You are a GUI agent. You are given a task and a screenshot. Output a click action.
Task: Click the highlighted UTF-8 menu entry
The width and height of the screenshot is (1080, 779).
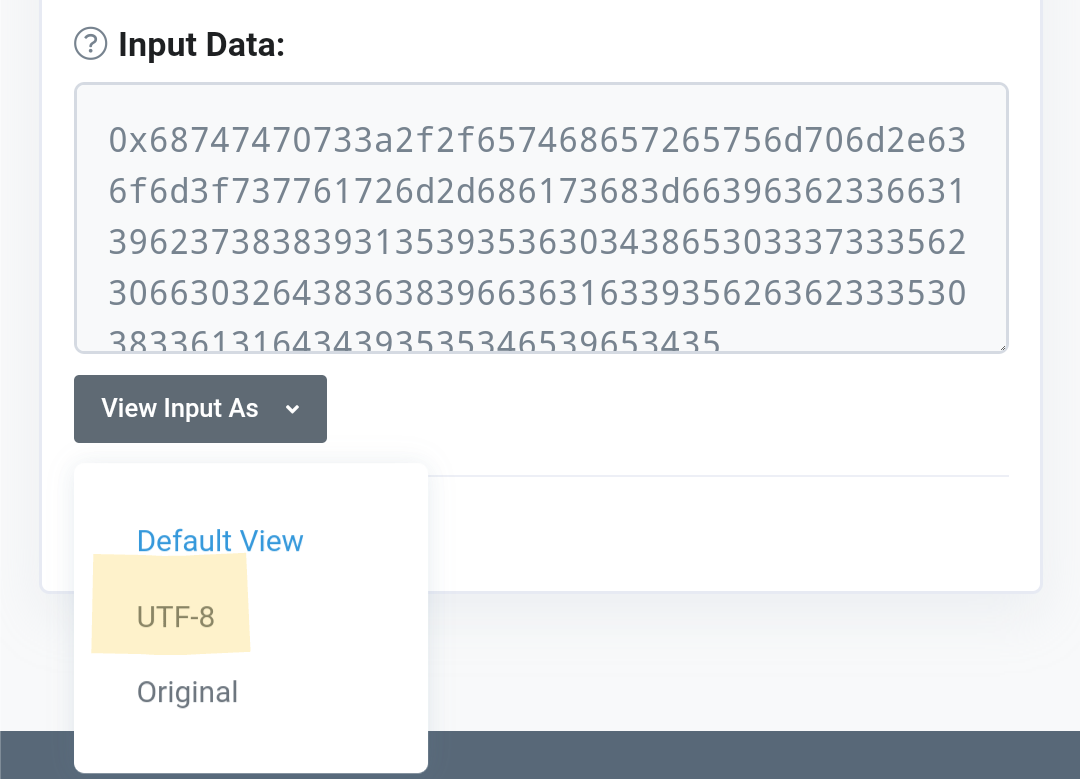coord(171,604)
